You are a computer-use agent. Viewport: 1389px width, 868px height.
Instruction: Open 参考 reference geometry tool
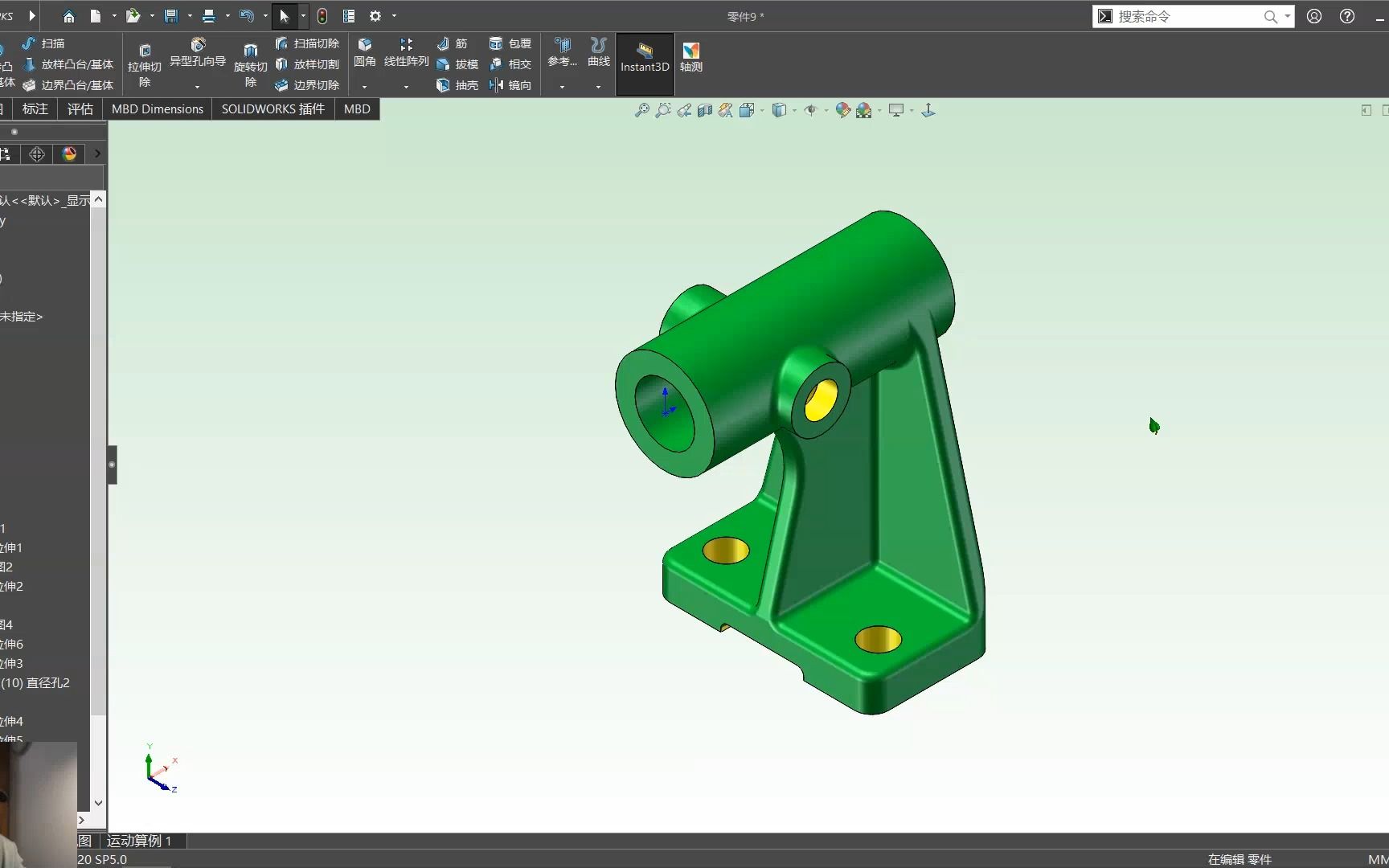[563, 52]
